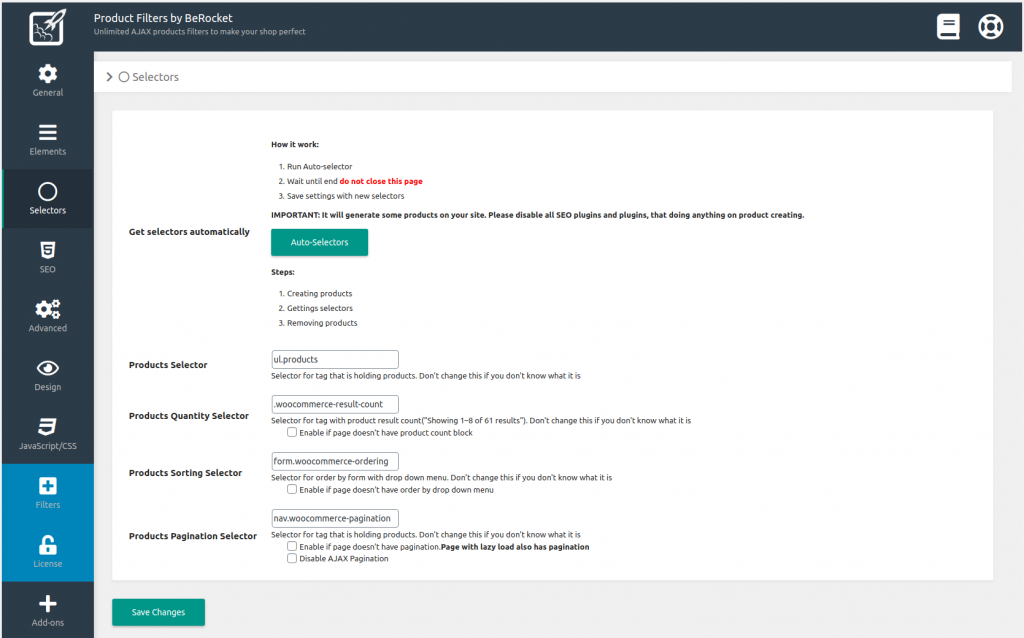The image size is (1024, 638).
Task: Click the BeRocket rocket logo icon
Action: point(46,26)
